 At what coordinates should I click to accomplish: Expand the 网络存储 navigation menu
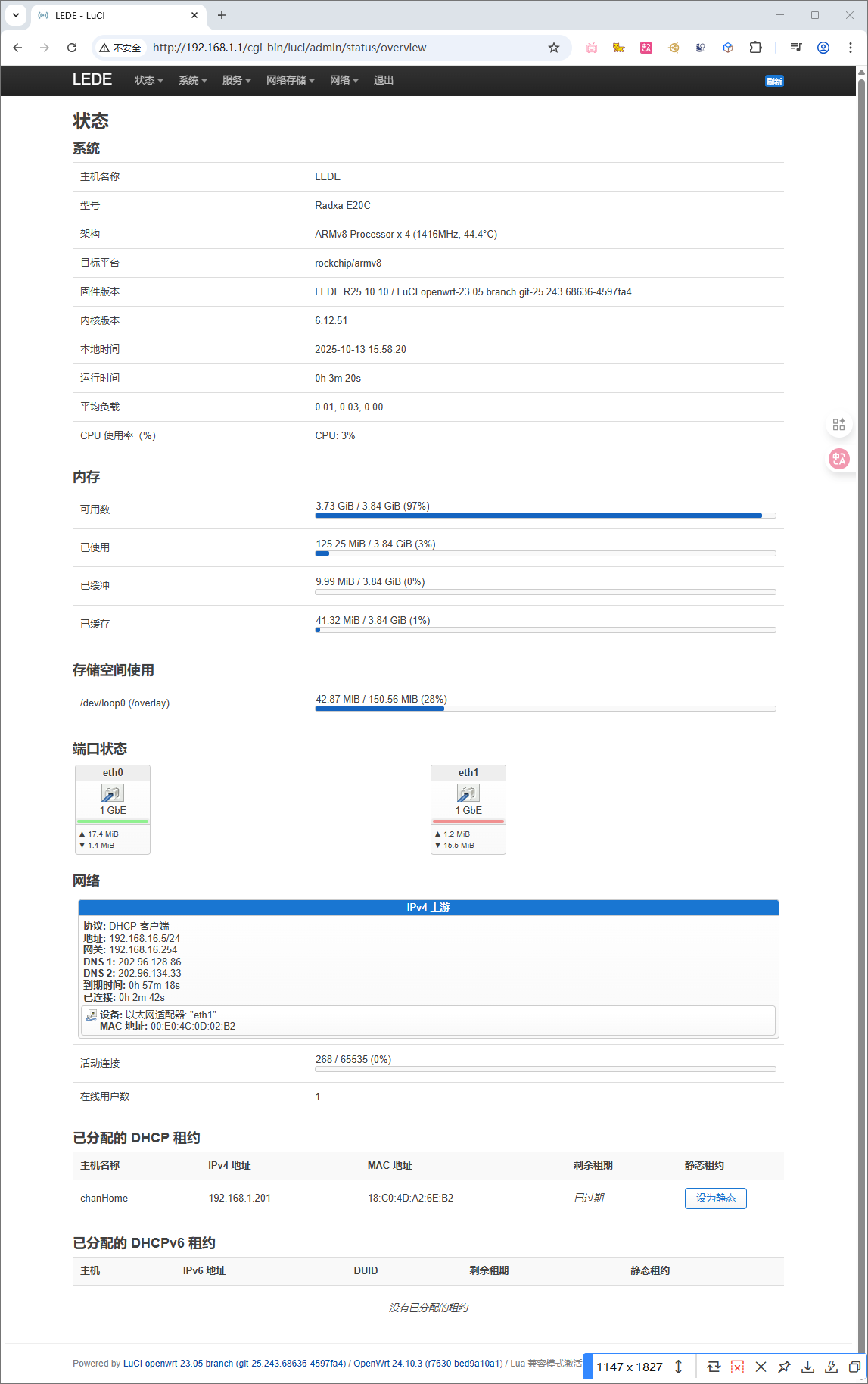(290, 80)
